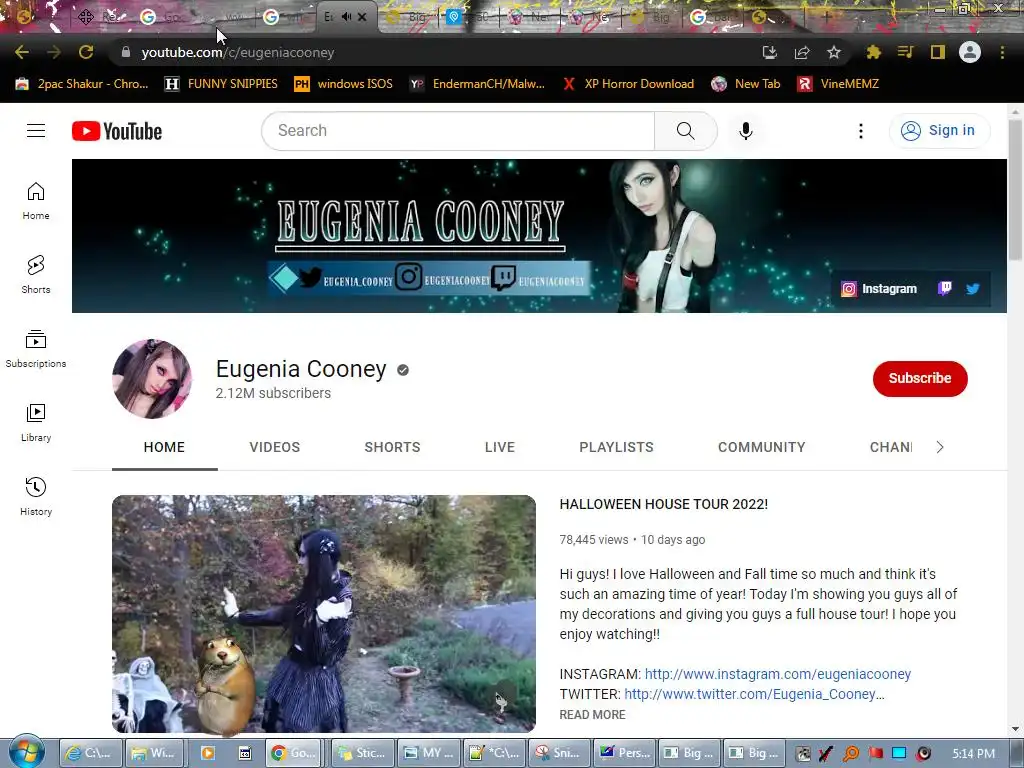Share this page via address bar icon

click(802, 52)
